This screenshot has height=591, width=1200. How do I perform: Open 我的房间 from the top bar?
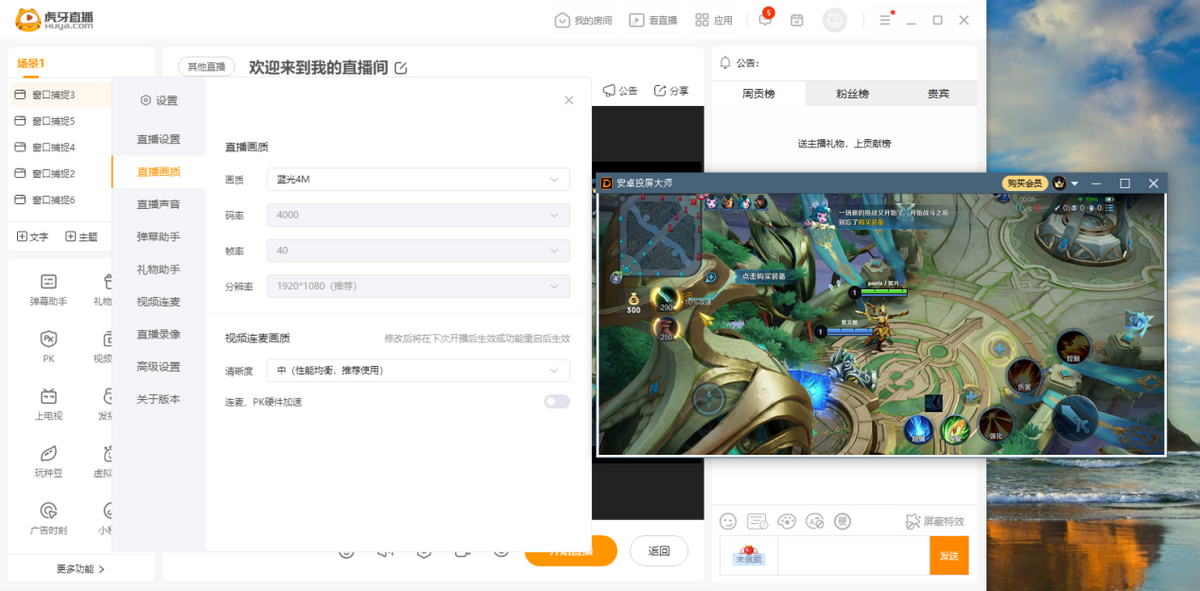[583, 20]
